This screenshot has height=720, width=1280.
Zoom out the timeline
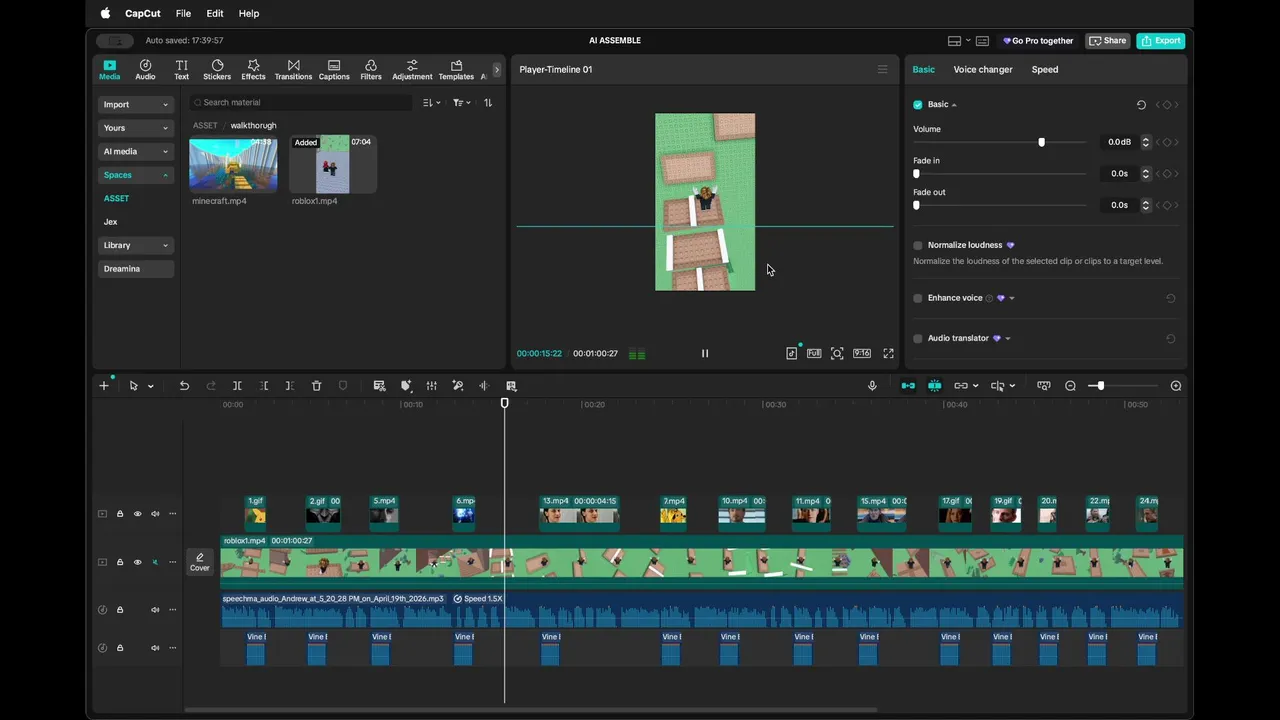[x=1070, y=386]
